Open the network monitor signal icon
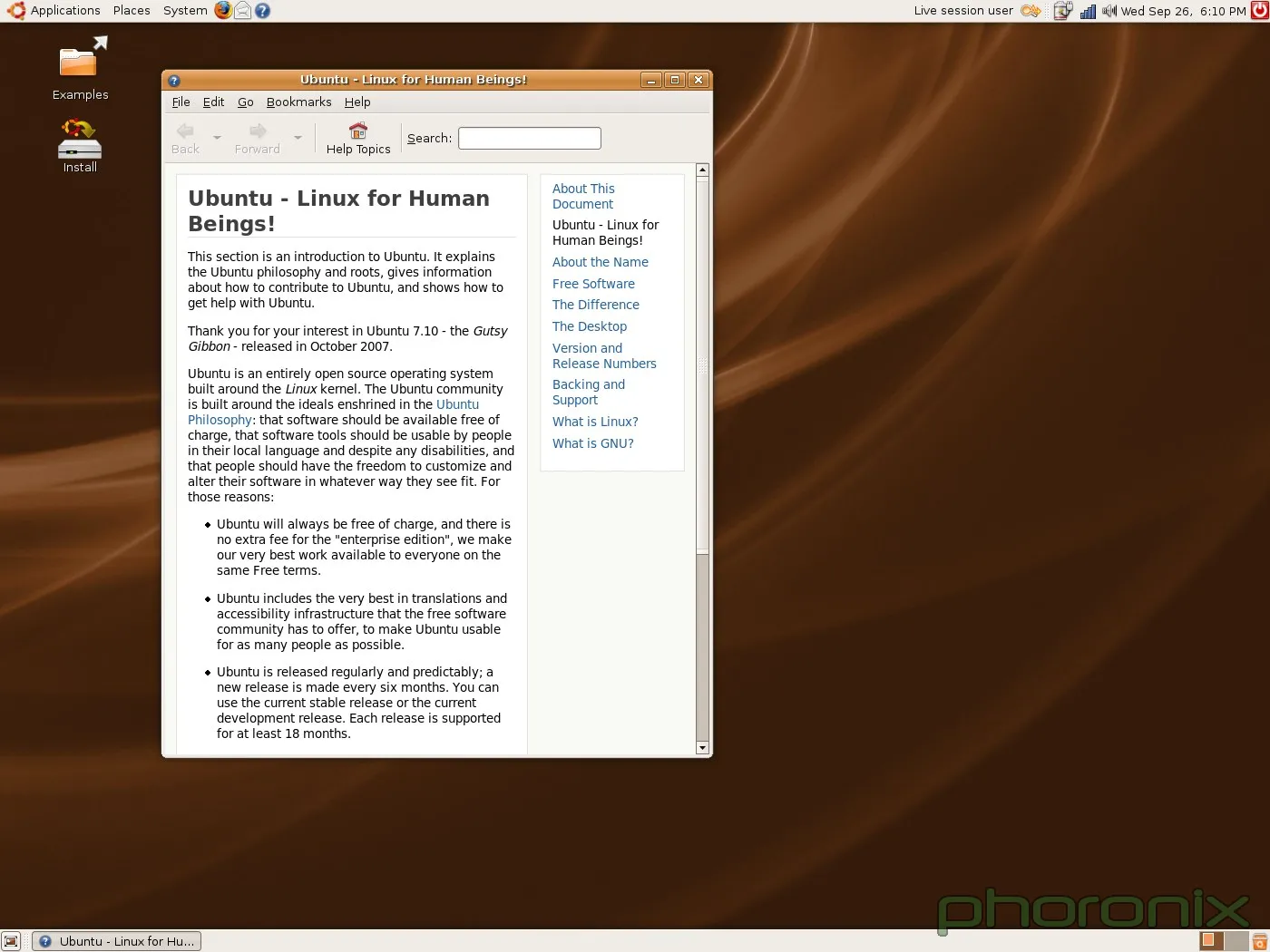 coord(1088,11)
